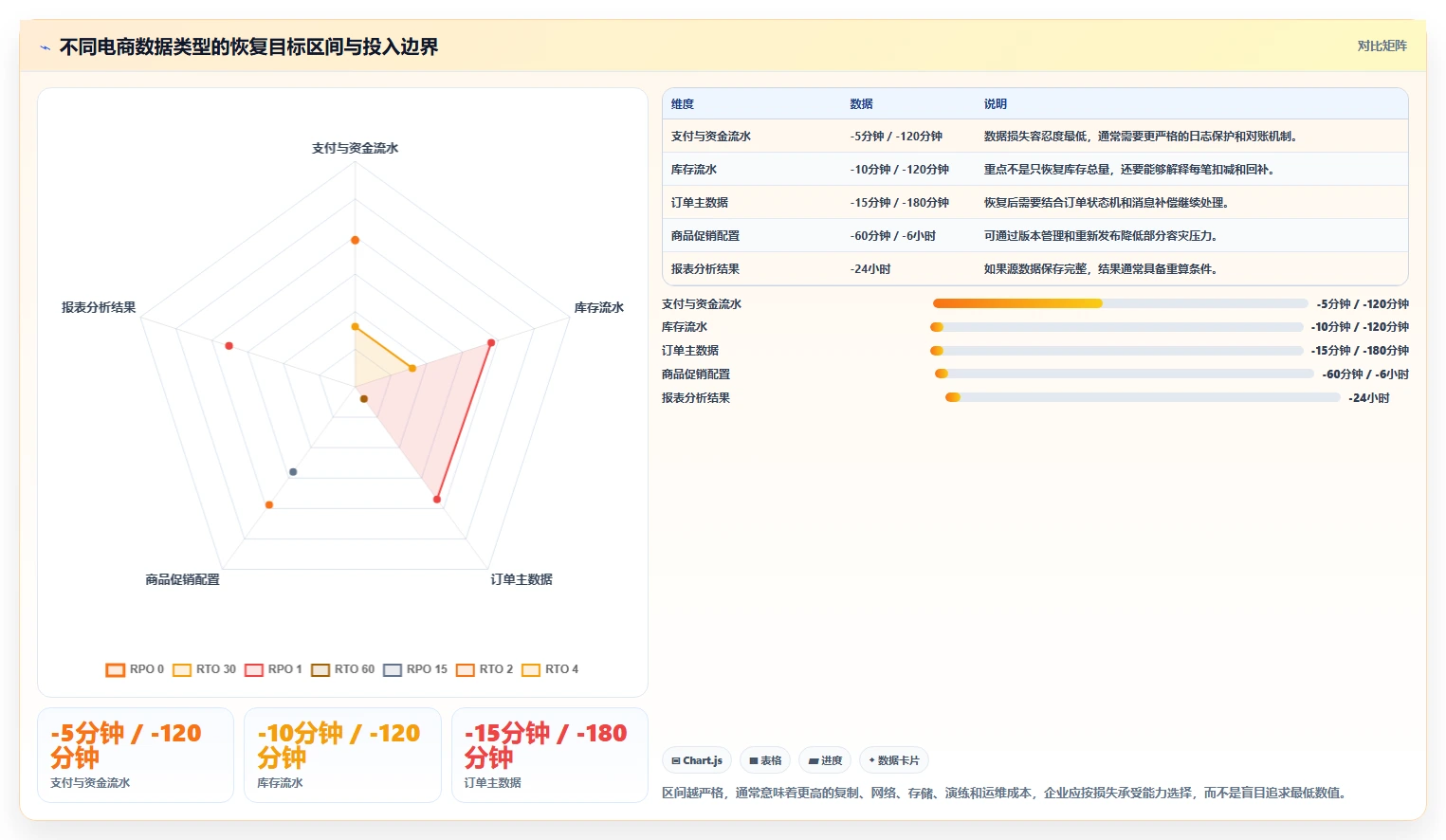Click table cell -60分钟 / -6小时

pyautogui.click(x=892, y=236)
